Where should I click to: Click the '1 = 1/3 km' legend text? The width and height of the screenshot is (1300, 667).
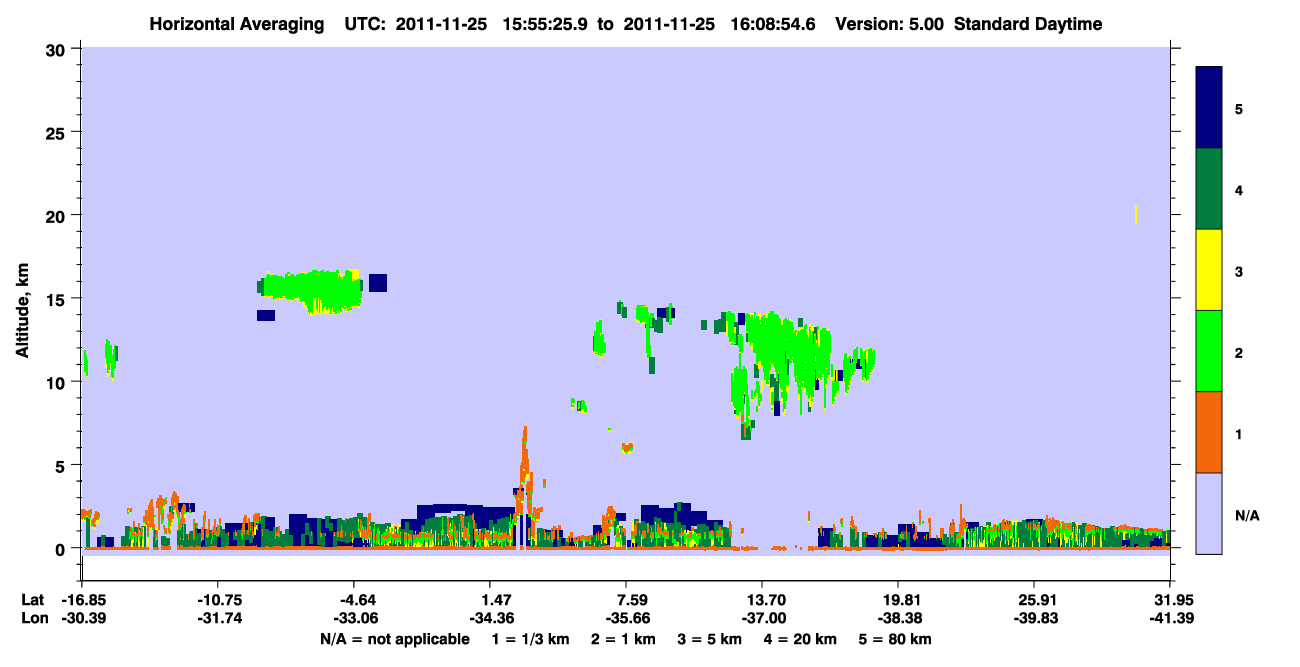[531, 639]
